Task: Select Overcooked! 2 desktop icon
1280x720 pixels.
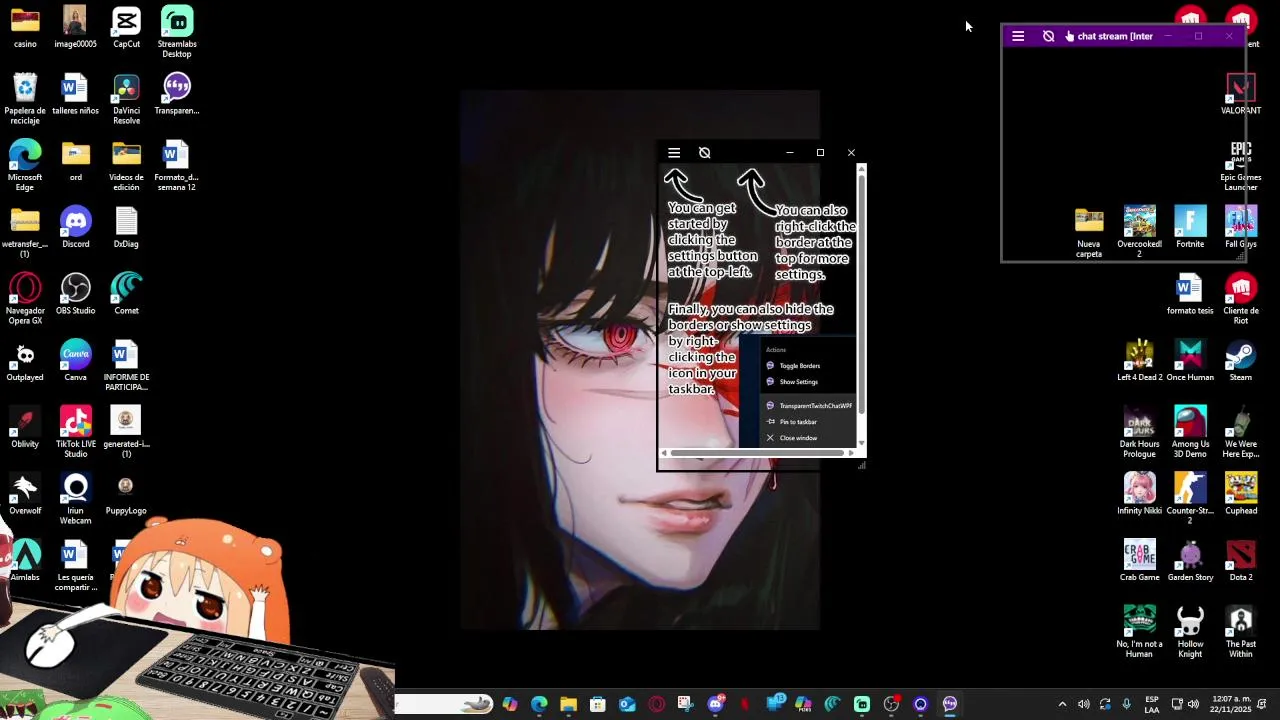Action: point(1139,232)
